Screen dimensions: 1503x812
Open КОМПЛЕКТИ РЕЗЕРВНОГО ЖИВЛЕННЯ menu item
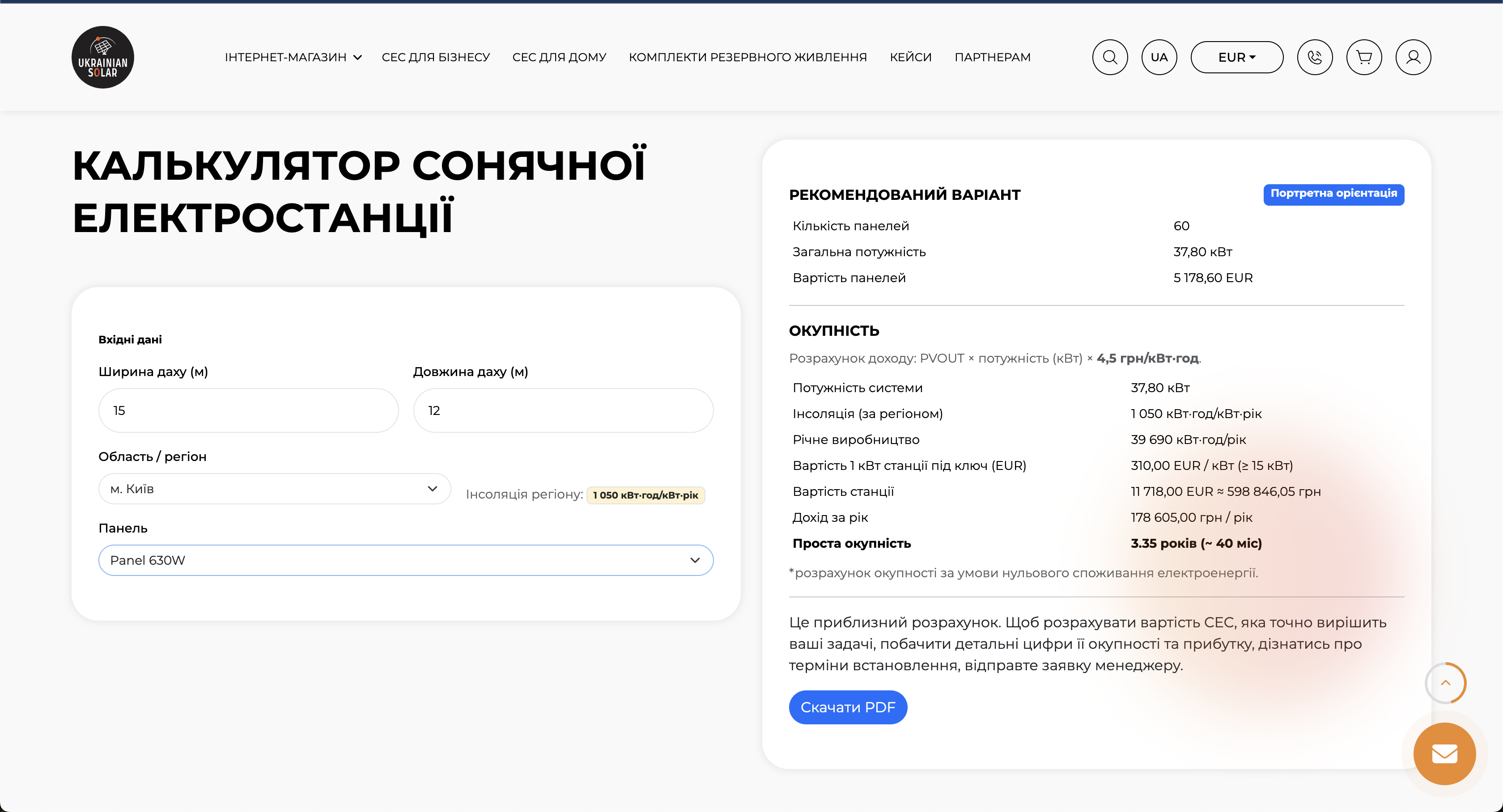point(747,57)
